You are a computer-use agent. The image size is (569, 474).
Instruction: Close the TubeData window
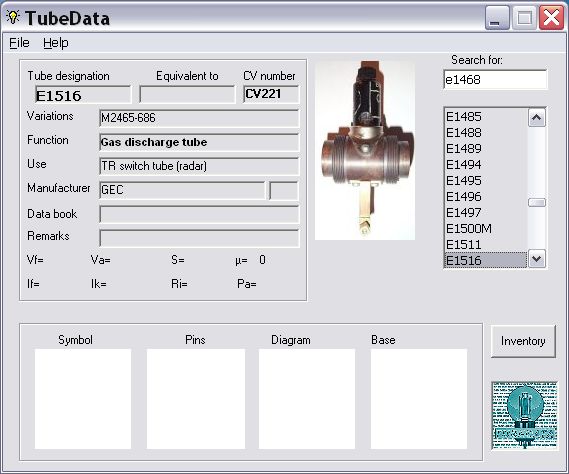pyautogui.click(x=551, y=18)
